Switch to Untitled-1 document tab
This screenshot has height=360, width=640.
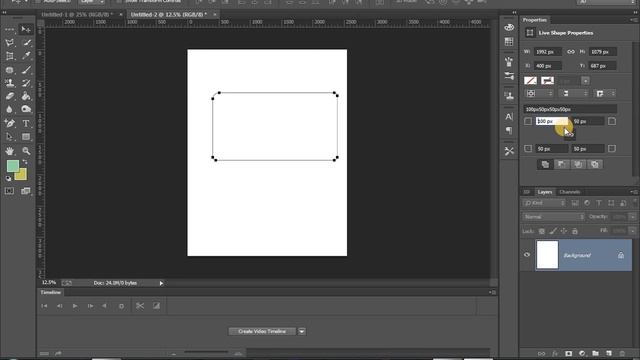77,14
